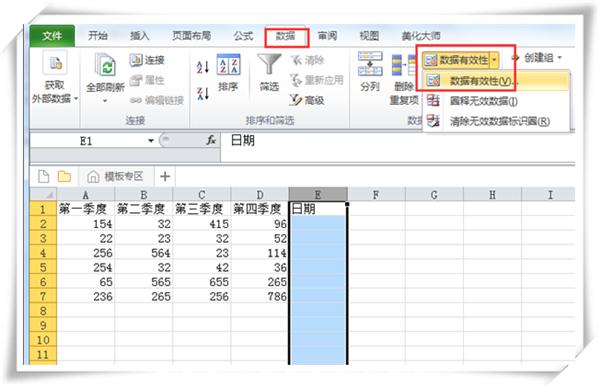600x386 pixels.
Task: Select the 数据 ribbon tab
Action: (x=286, y=36)
